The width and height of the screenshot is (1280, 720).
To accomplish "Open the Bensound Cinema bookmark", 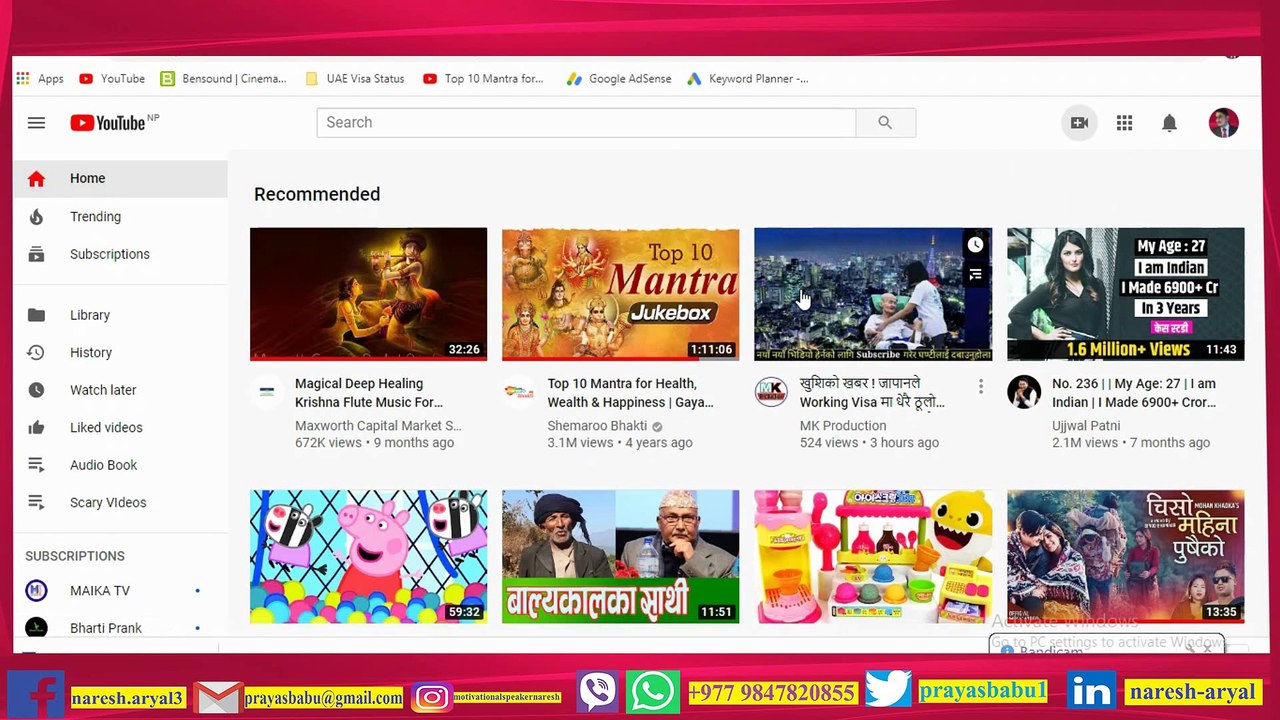I will (x=224, y=79).
